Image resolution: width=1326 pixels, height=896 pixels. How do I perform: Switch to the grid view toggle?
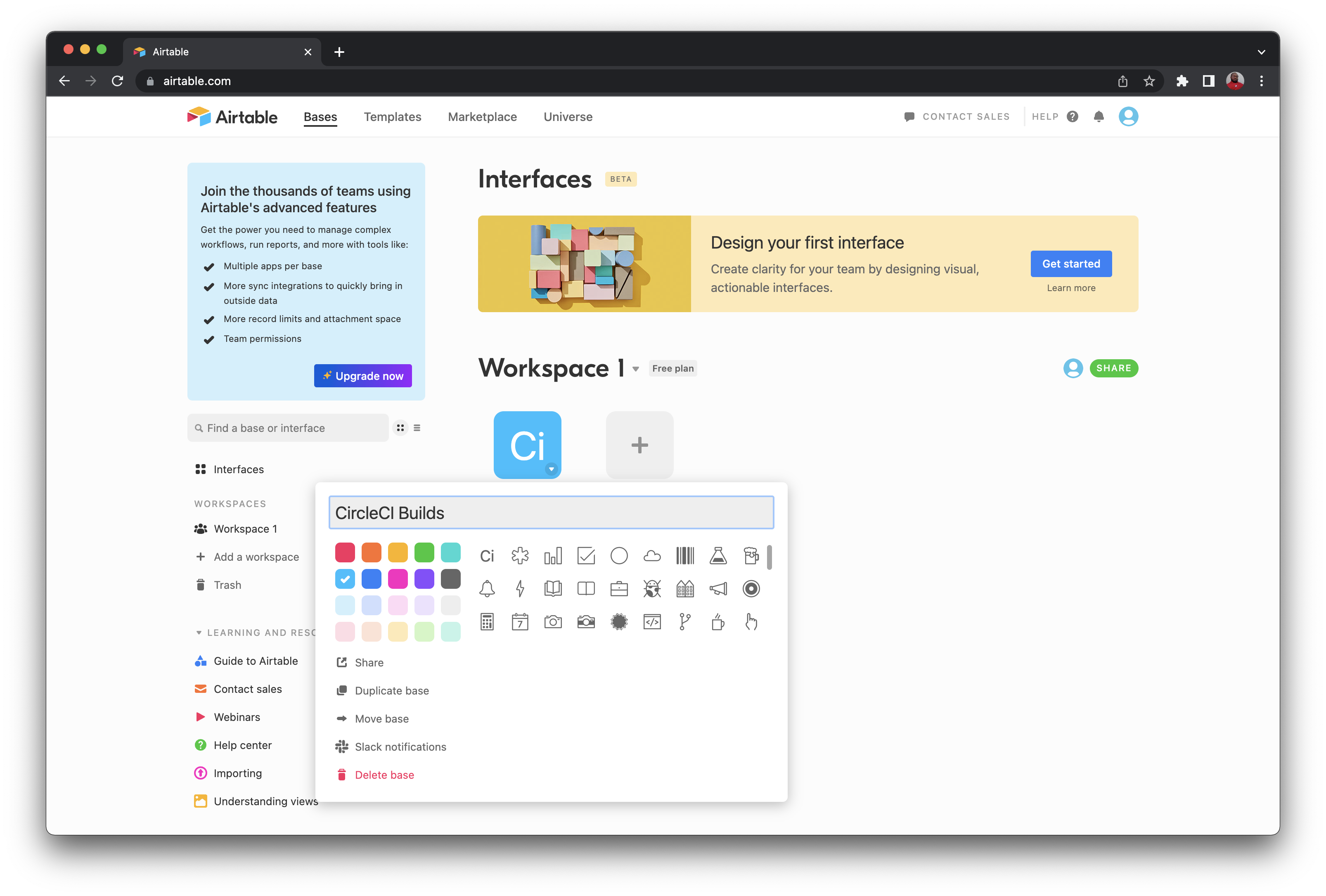(400, 427)
